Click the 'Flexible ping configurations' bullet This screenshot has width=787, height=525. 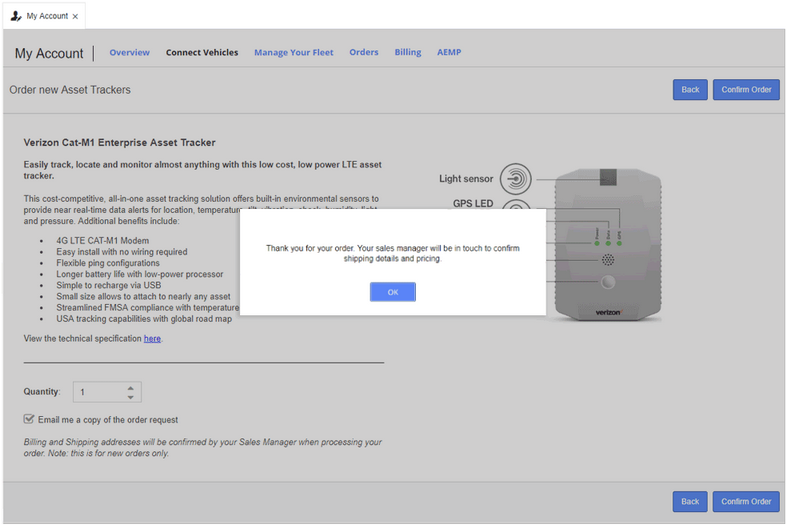[x=108, y=263]
